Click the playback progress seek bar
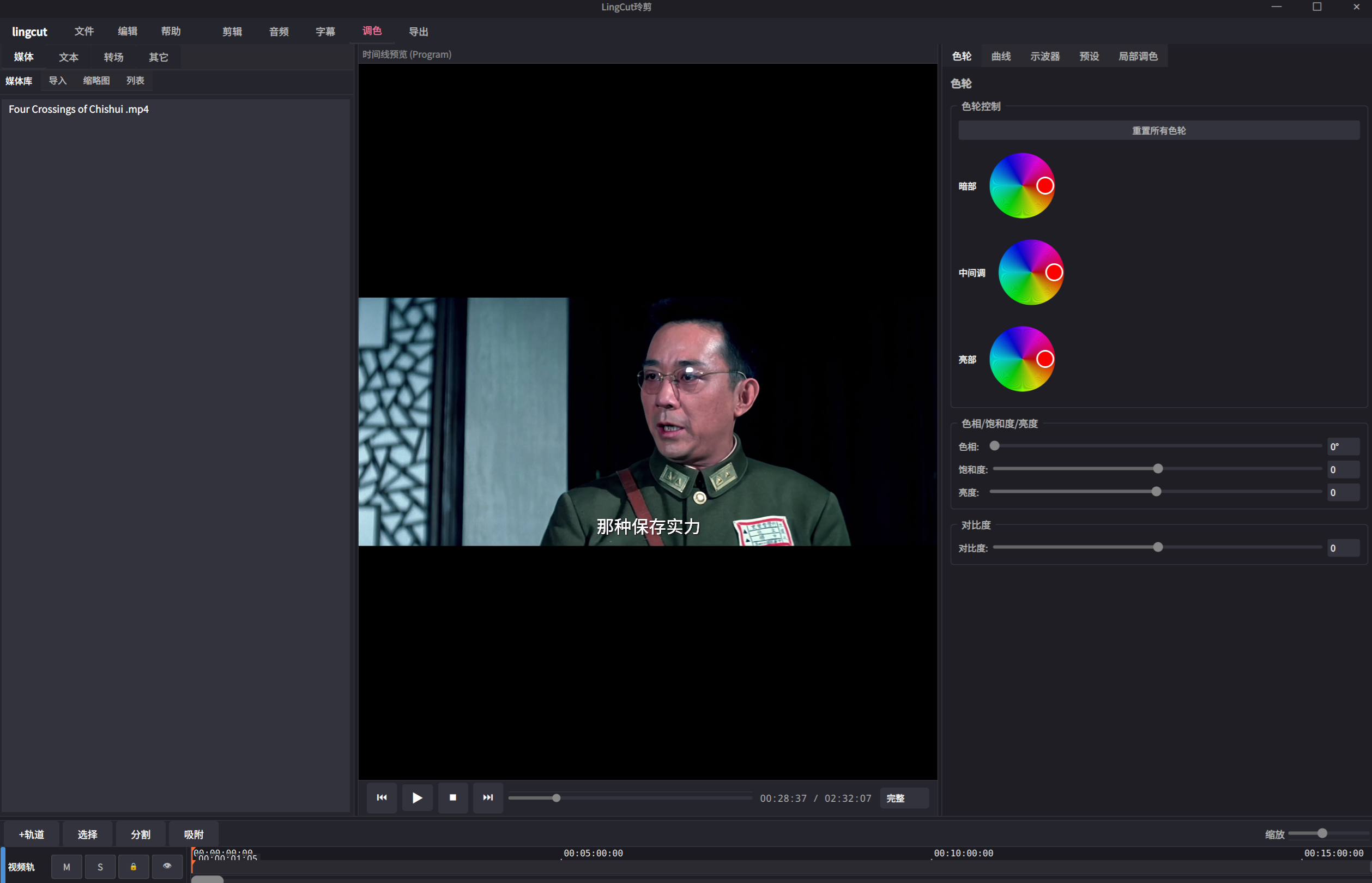Screen dimensions: 1372x883 coord(630,798)
